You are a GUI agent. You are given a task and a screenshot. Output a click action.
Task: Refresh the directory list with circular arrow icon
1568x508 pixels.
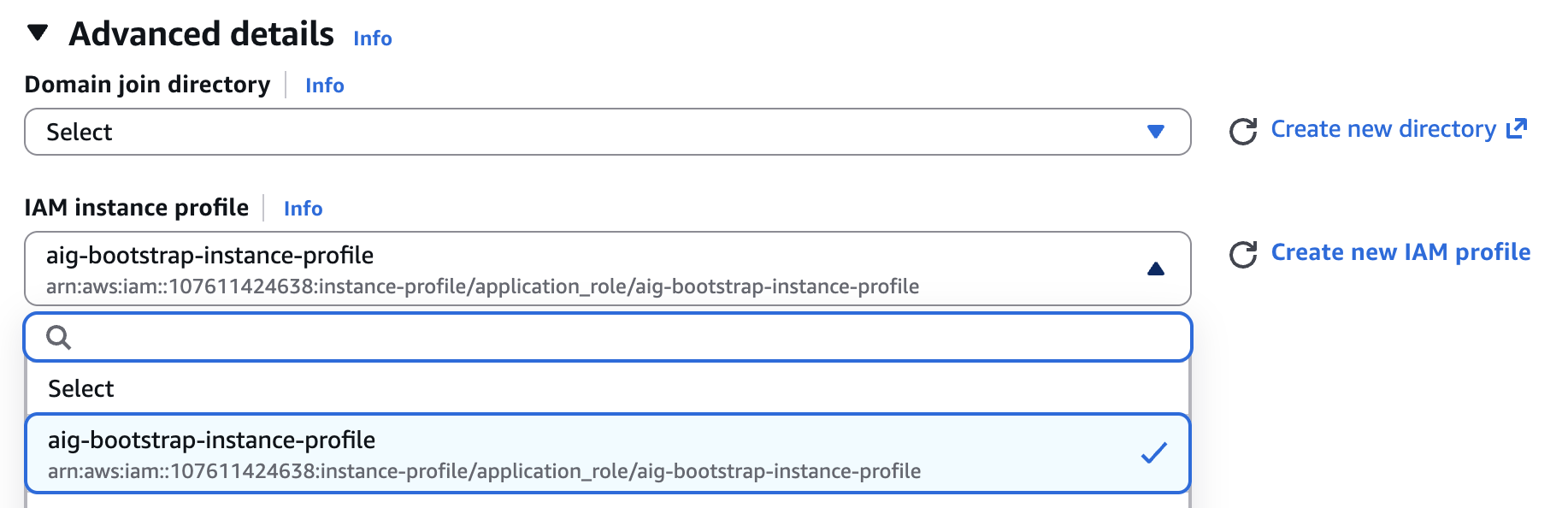tap(1243, 132)
